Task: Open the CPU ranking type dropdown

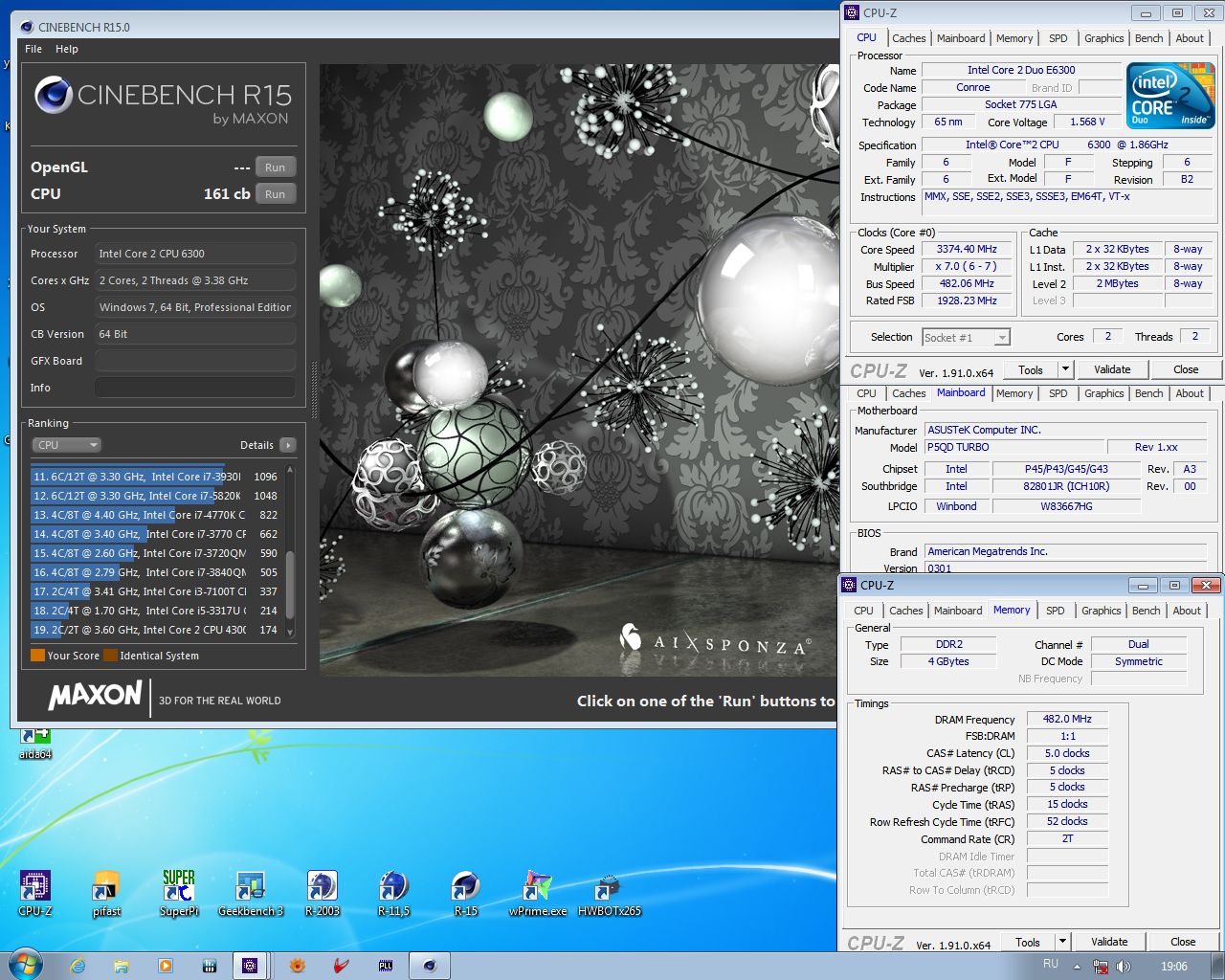Action: [x=67, y=445]
